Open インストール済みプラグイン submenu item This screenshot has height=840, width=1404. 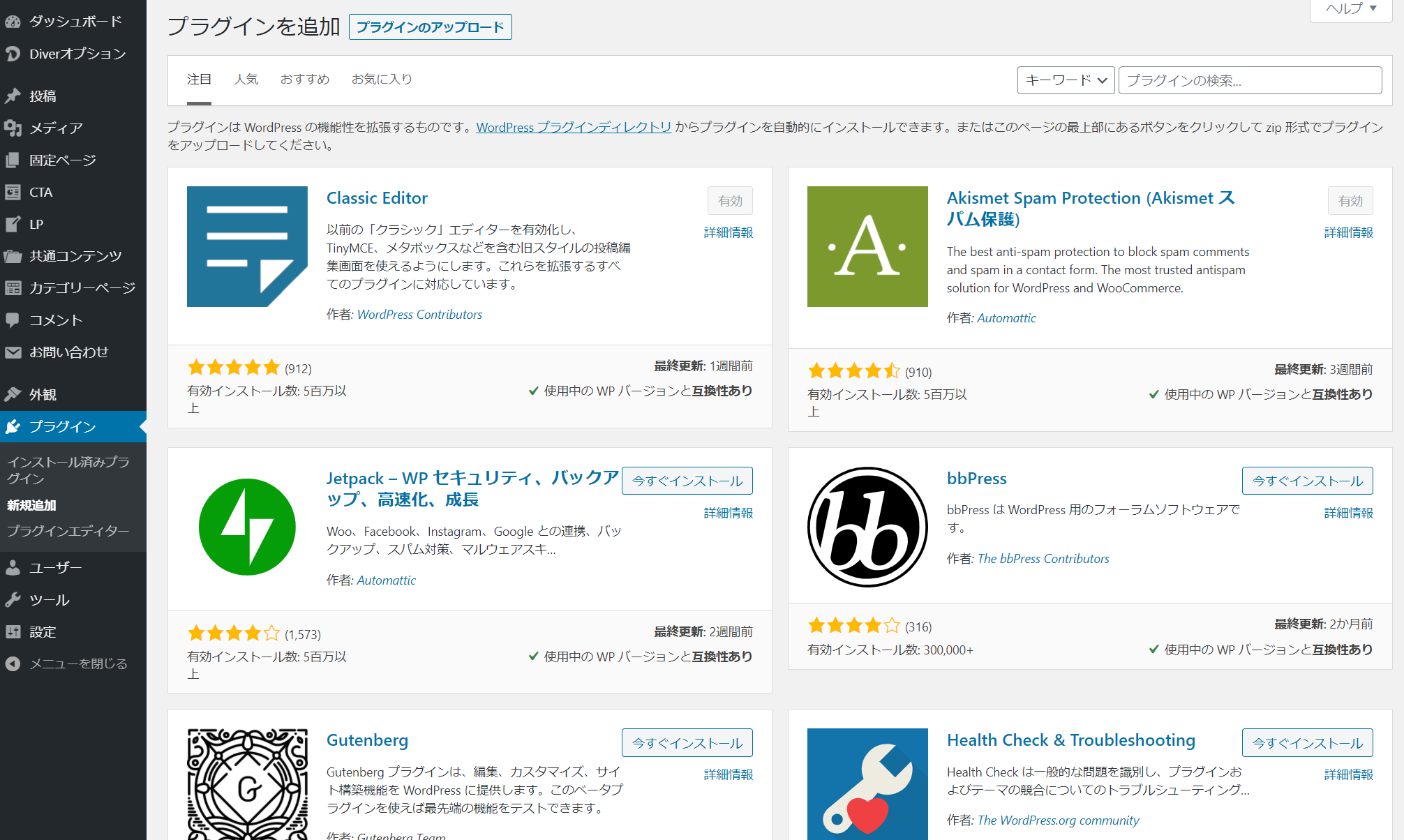click(x=68, y=470)
